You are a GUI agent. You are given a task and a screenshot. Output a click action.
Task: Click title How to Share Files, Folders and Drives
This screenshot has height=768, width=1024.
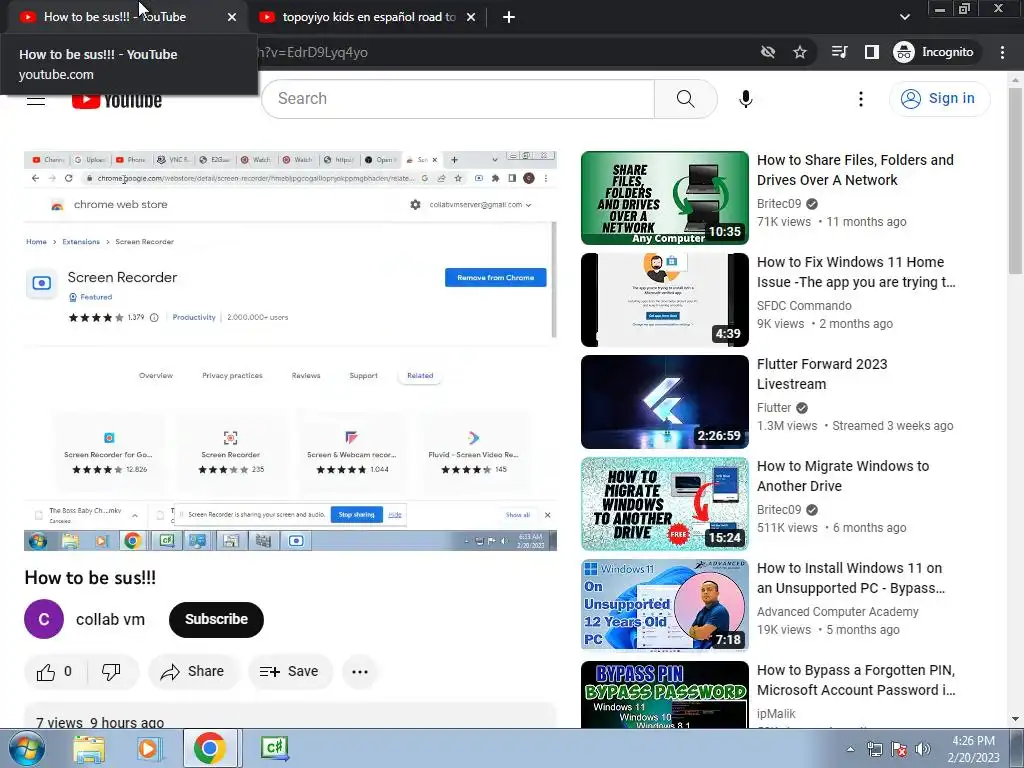(x=855, y=170)
